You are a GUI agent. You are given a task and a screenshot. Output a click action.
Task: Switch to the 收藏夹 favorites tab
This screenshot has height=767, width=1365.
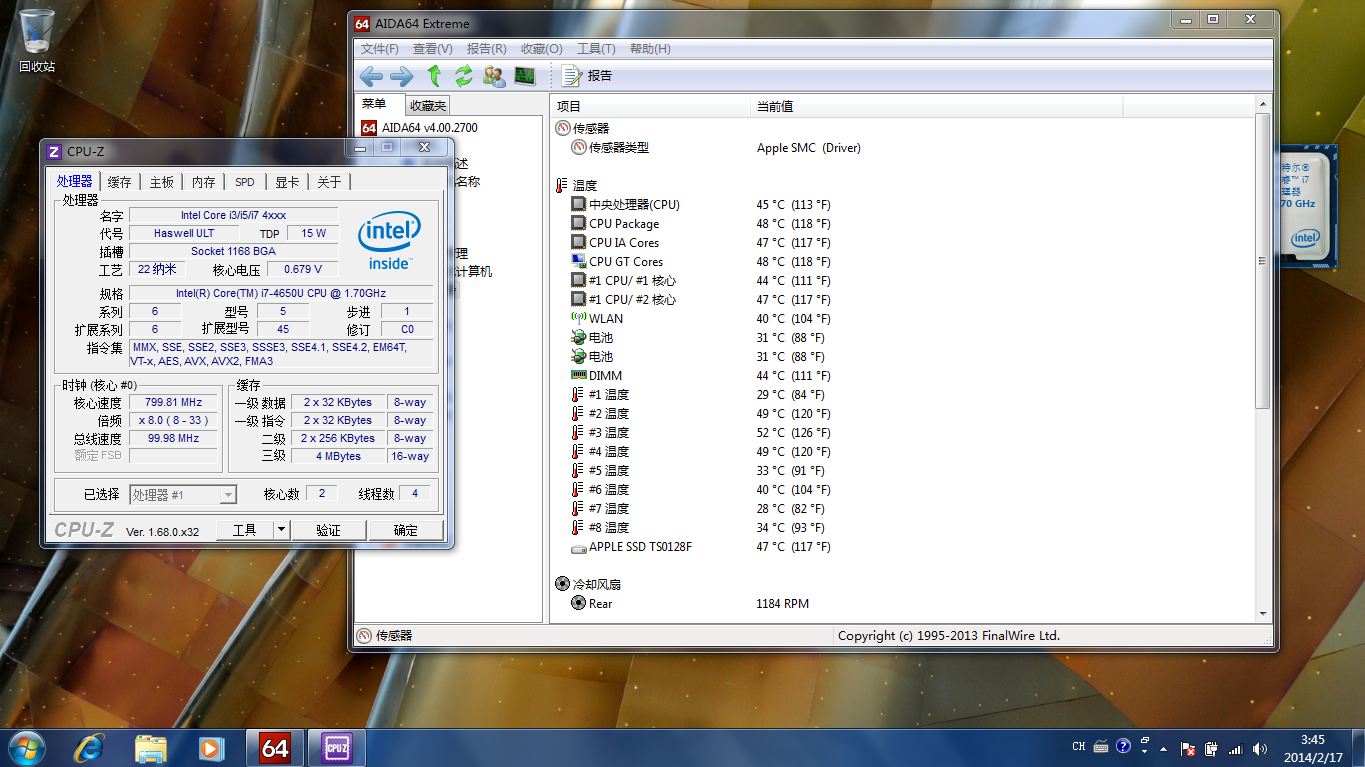tap(427, 105)
